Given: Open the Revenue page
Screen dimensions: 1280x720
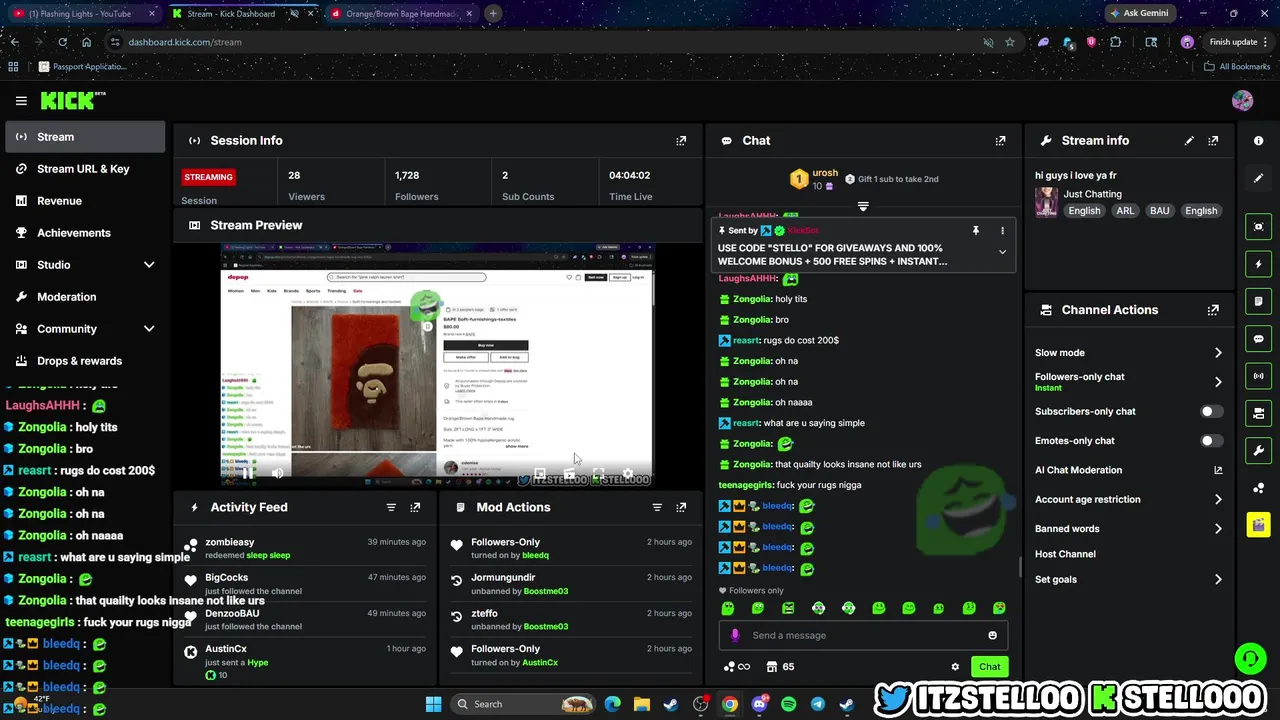Looking at the screenshot, I should click(x=85, y=201).
